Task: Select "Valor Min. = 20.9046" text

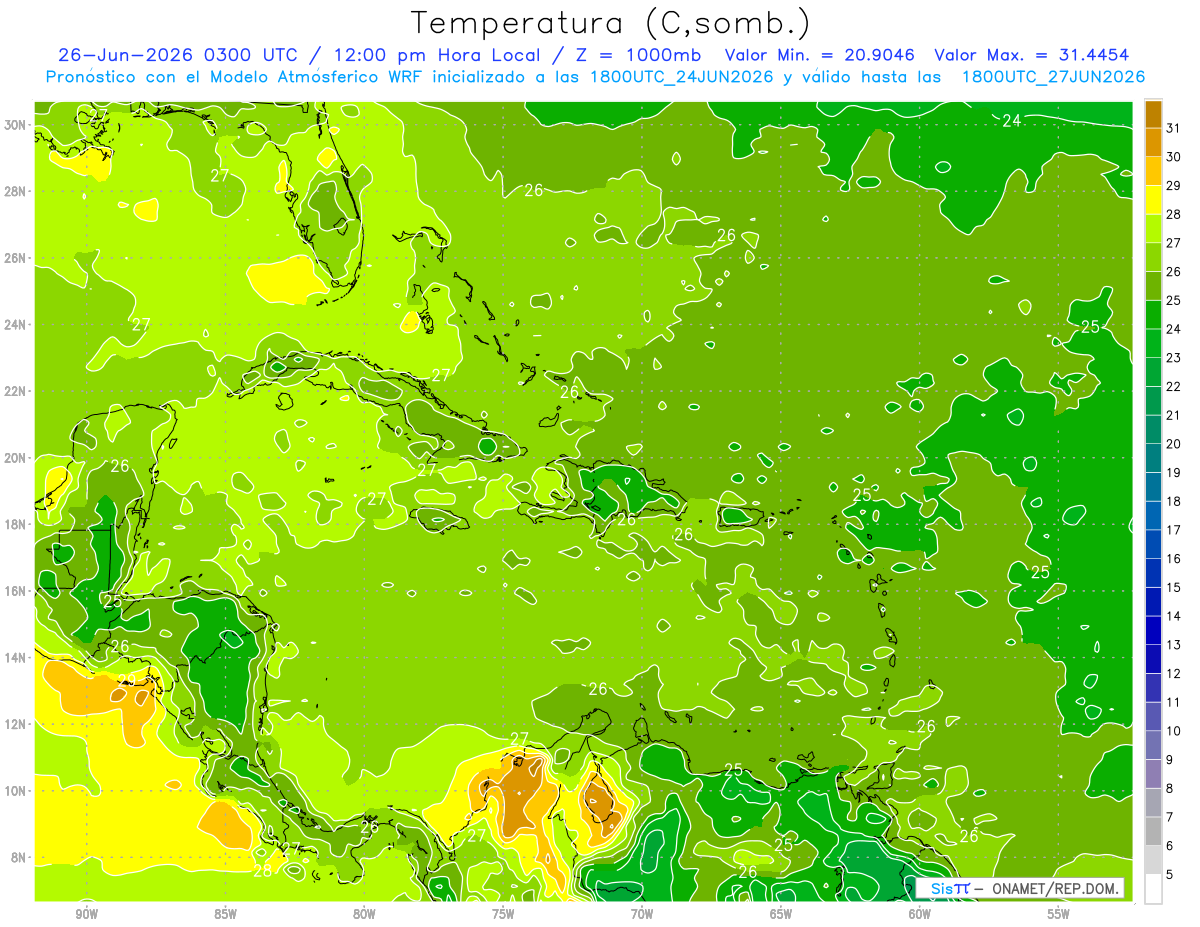Action: click(x=821, y=54)
